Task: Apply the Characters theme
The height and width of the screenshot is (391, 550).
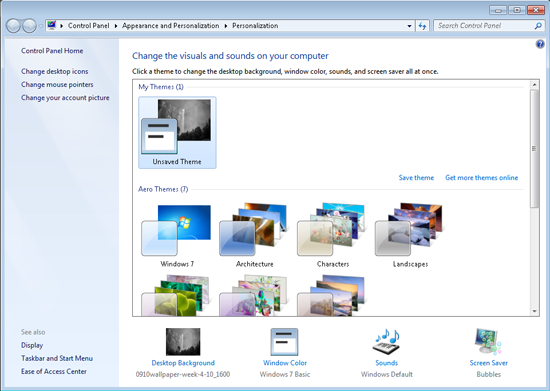Action: pyautogui.click(x=333, y=235)
